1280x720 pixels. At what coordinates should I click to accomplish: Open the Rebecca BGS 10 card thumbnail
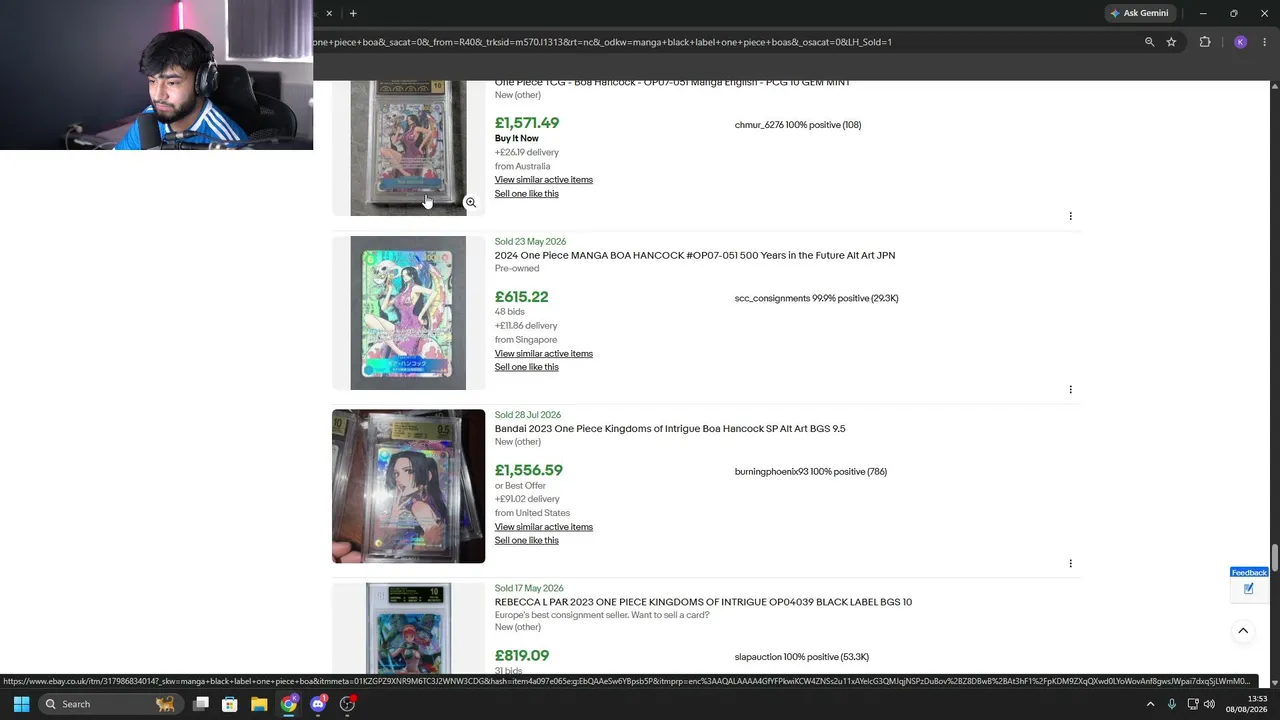click(408, 628)
